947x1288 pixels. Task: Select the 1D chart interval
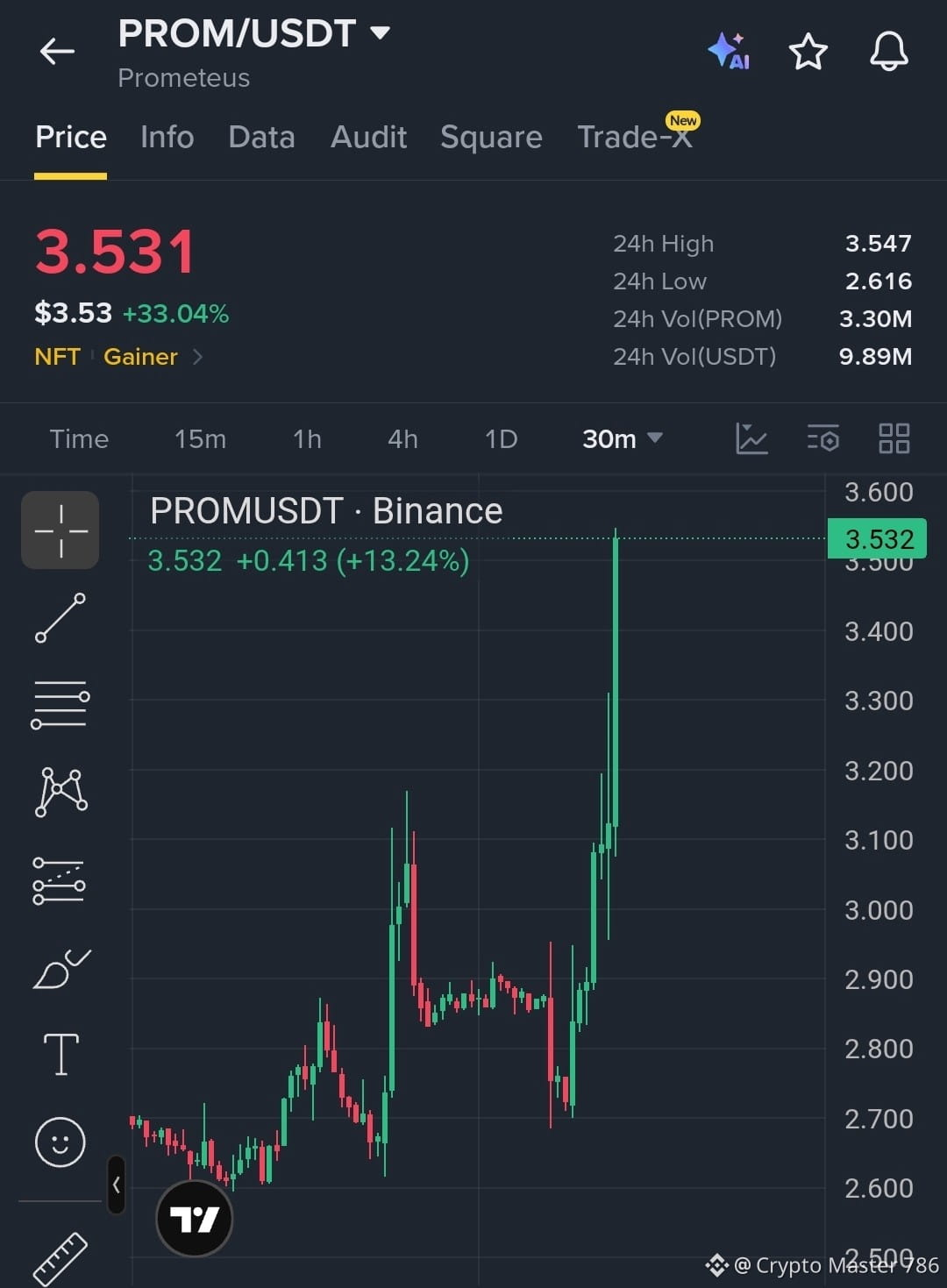[x=501, y=438]
